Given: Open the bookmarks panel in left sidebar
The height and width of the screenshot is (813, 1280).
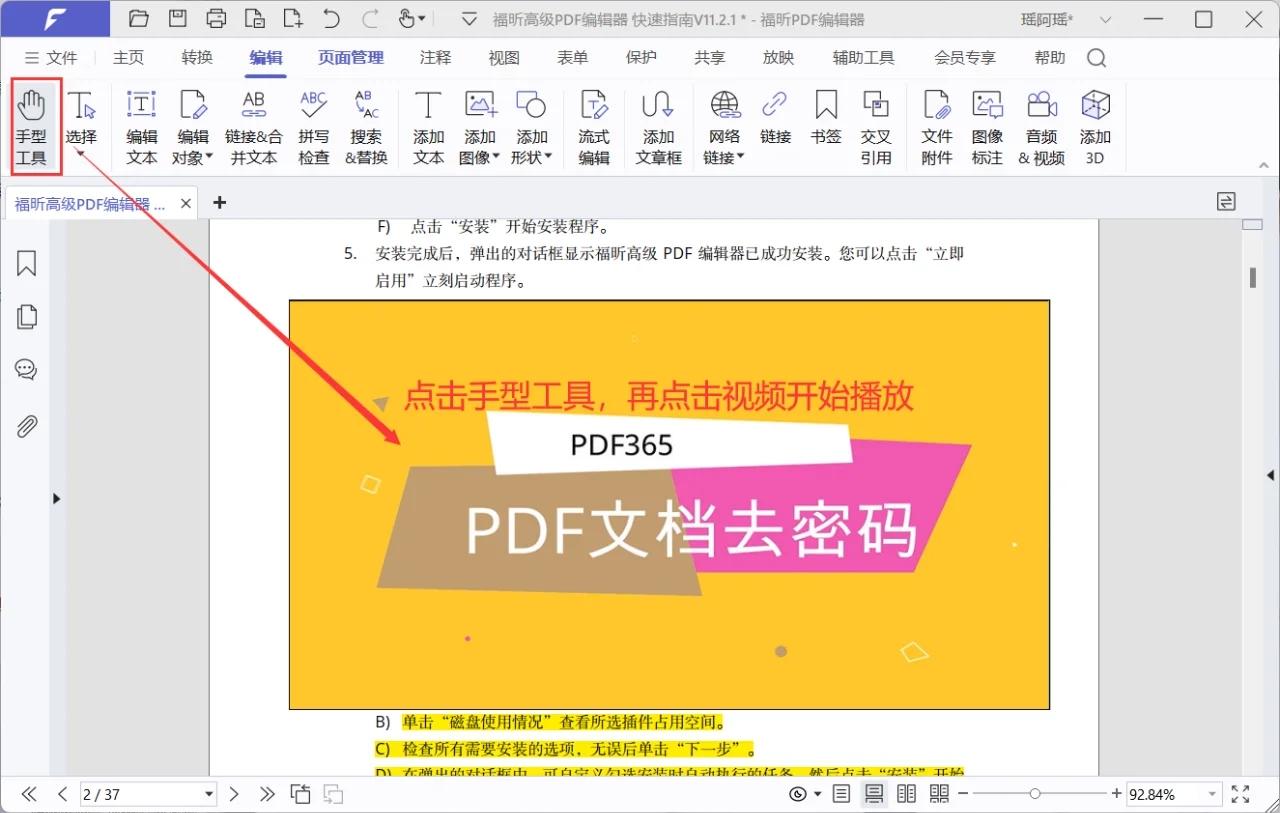Looking at the screenshot, I should [x=27, y=263].
